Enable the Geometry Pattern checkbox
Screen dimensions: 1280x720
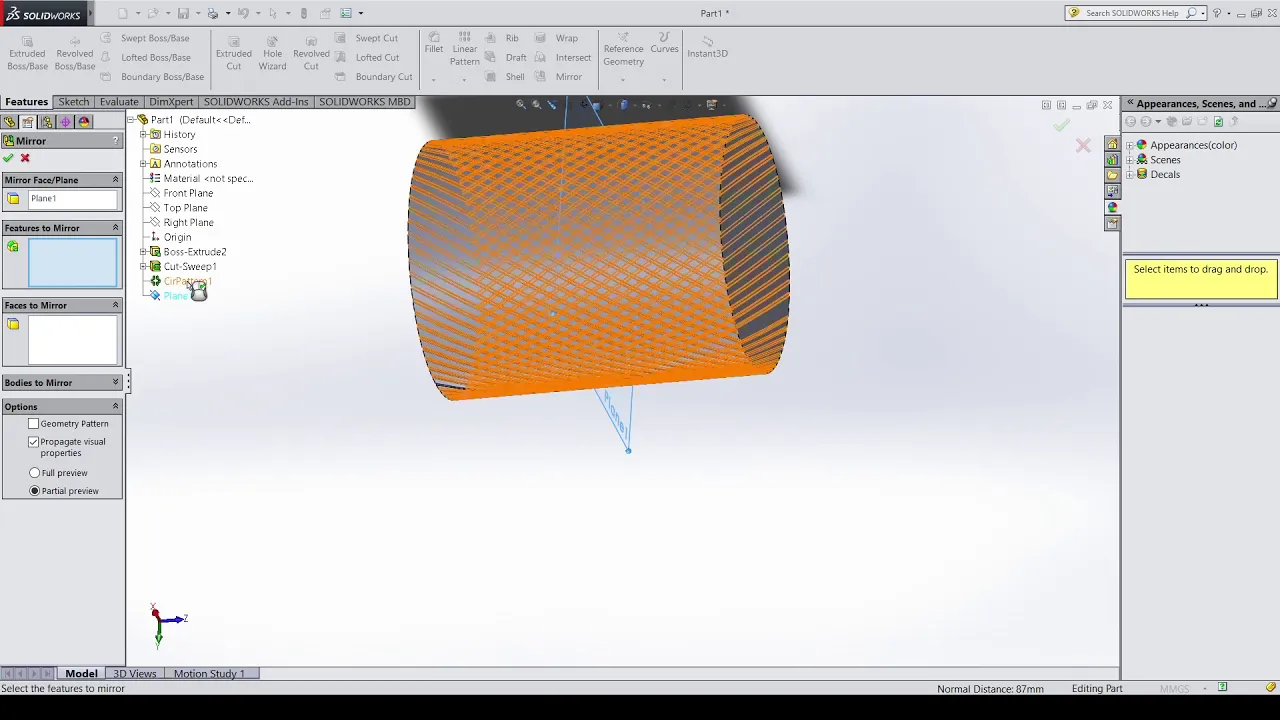[33, 424]
